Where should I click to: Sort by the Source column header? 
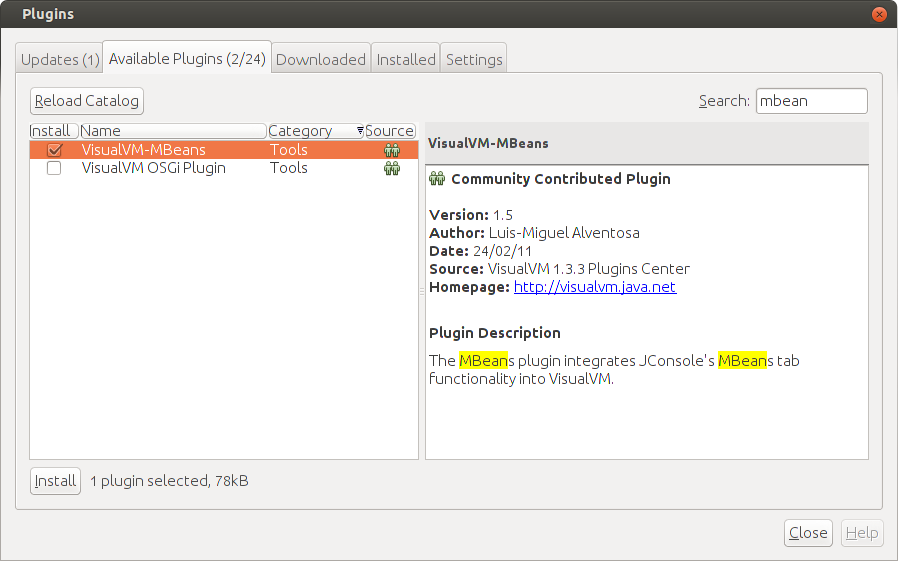(390, 131)
